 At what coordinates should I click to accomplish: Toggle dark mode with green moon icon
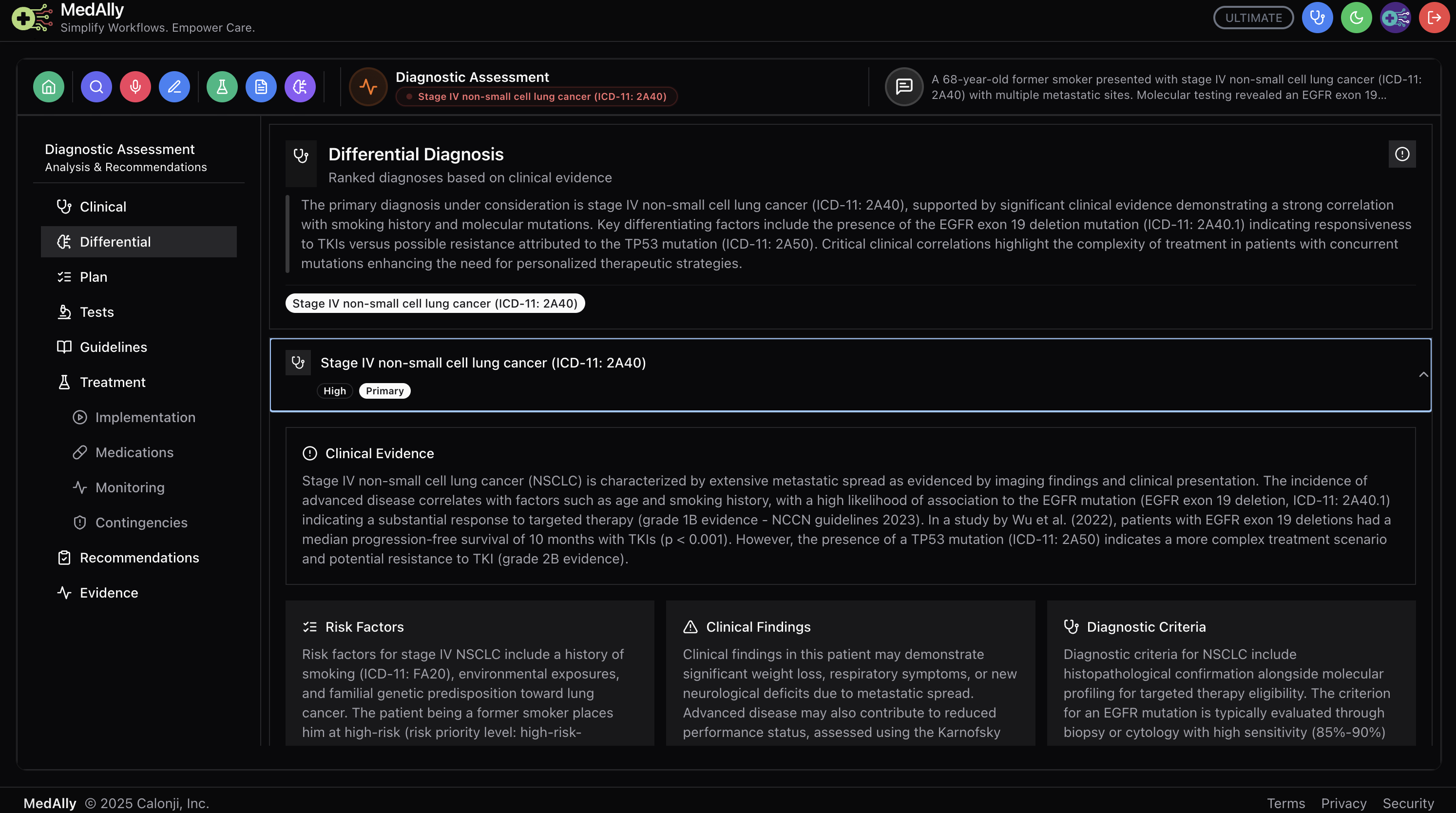tap(1356, 18)
